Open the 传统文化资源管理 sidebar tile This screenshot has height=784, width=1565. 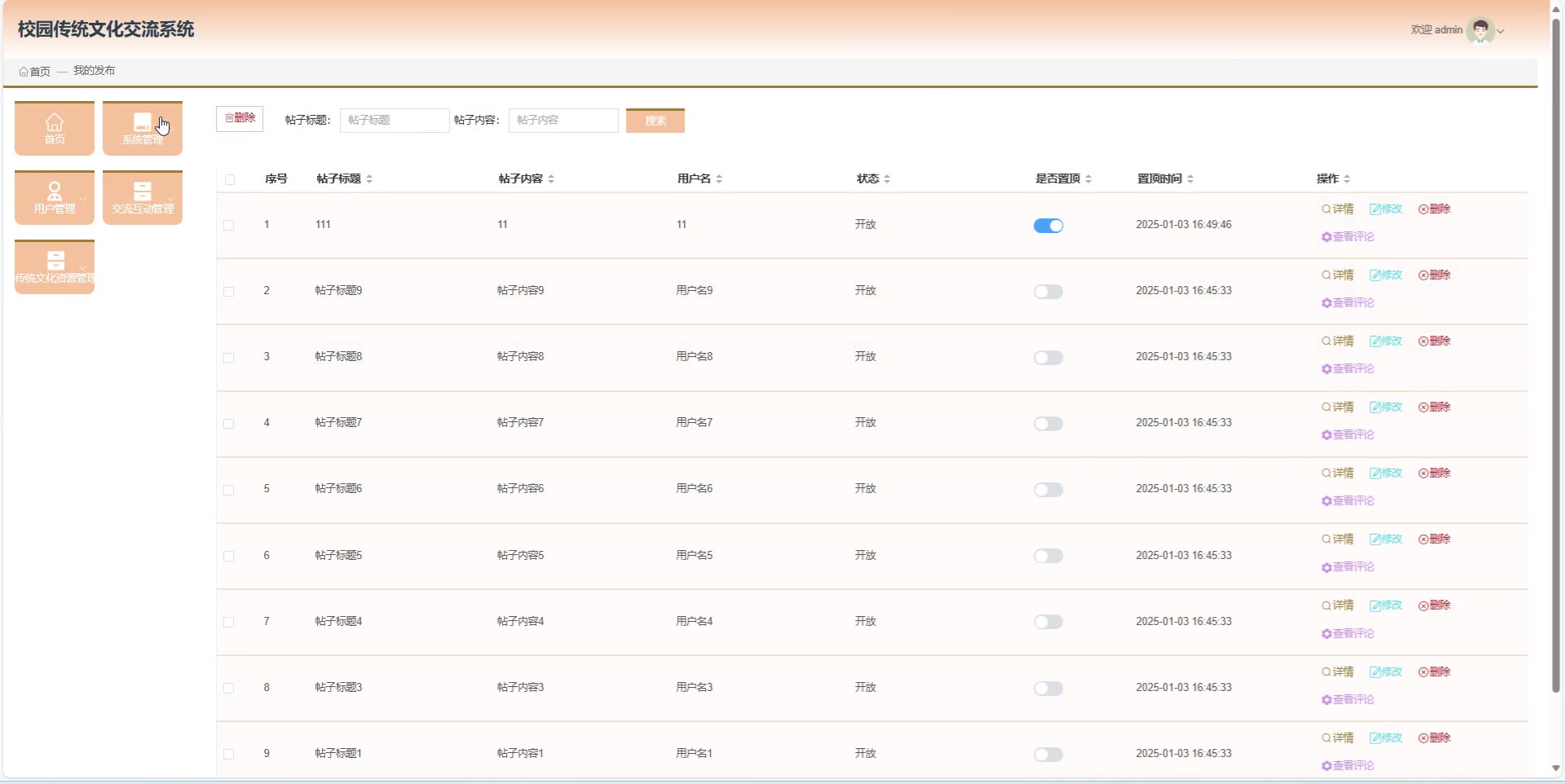click(x=55, y=266)
